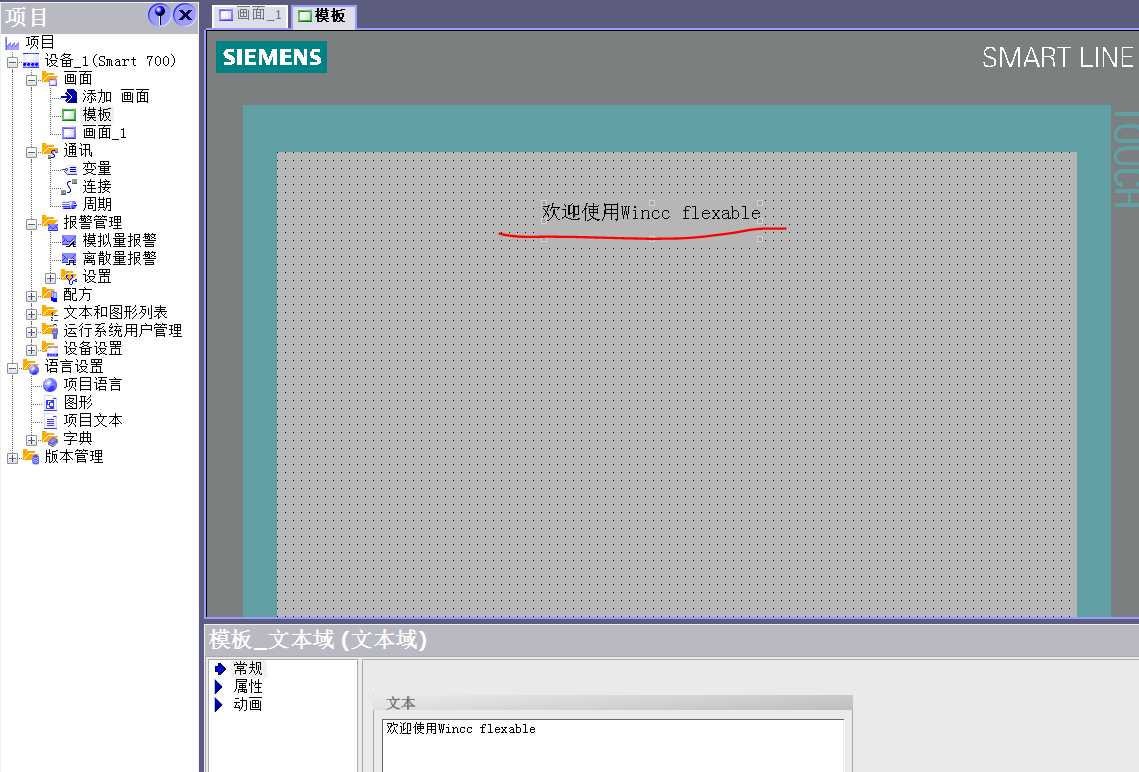Expand the 运行系统用户管理 folder
This screenshot has width=1139, height=772.
(31, 332)
